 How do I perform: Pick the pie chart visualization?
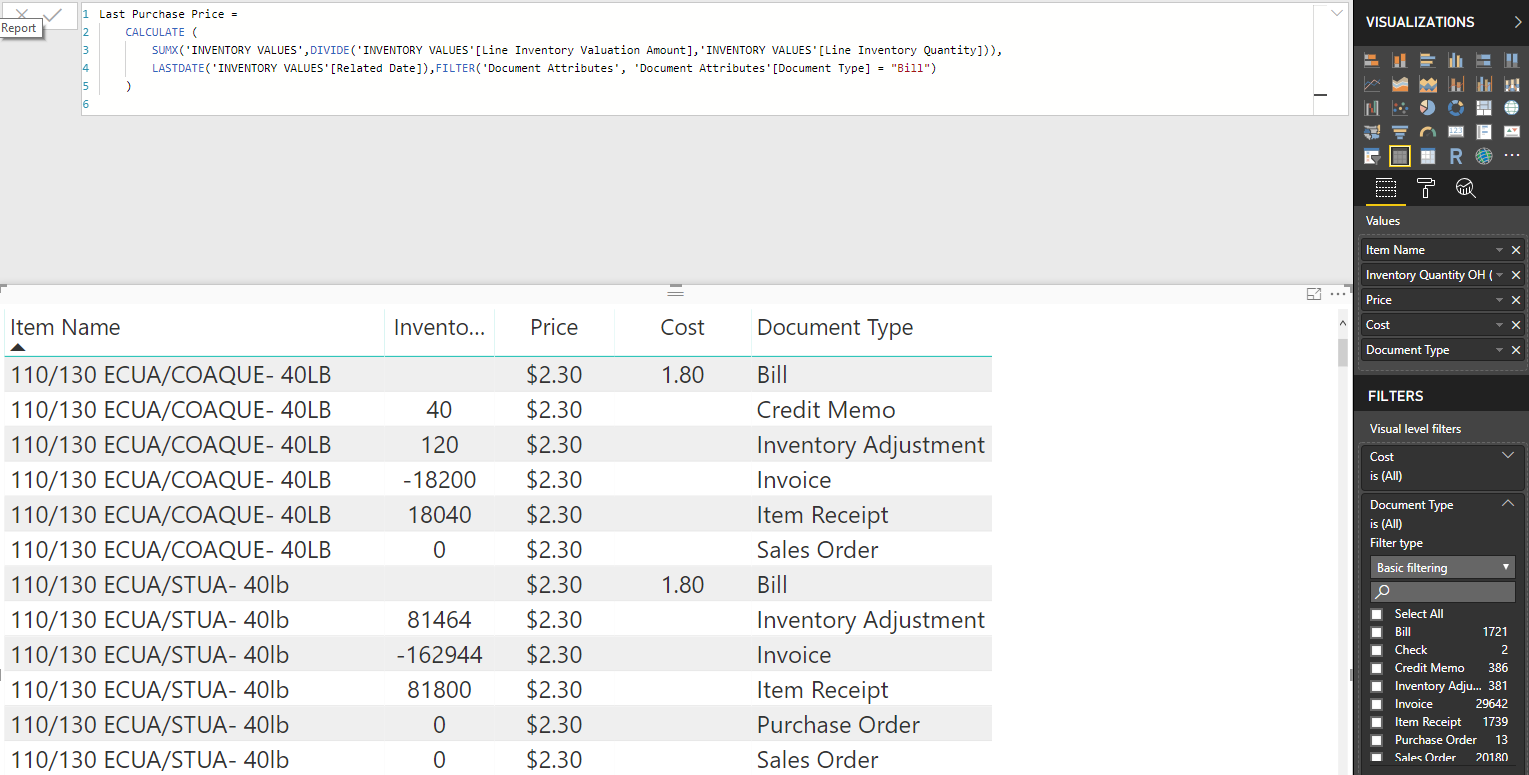tap(1428, 108)
